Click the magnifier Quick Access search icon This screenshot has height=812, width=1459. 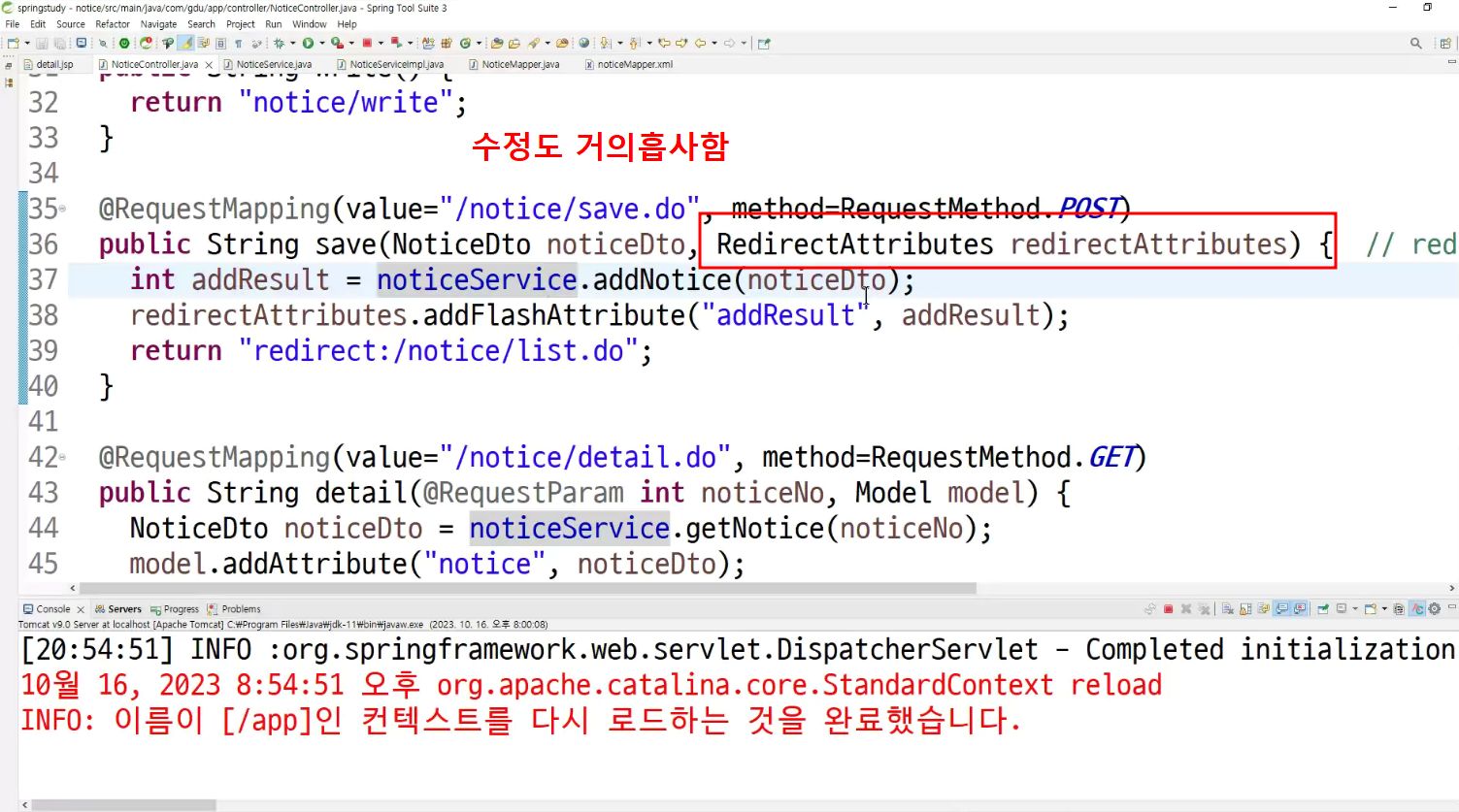point(1416,44)
